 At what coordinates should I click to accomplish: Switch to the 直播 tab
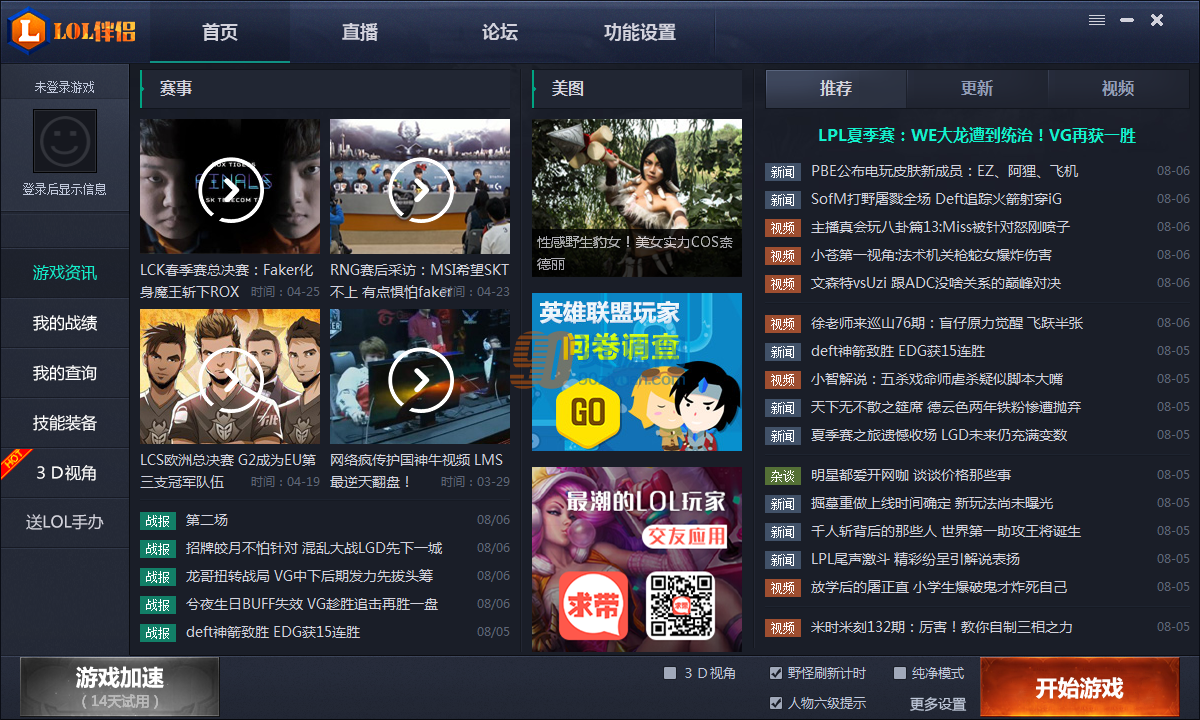point(360,32)
